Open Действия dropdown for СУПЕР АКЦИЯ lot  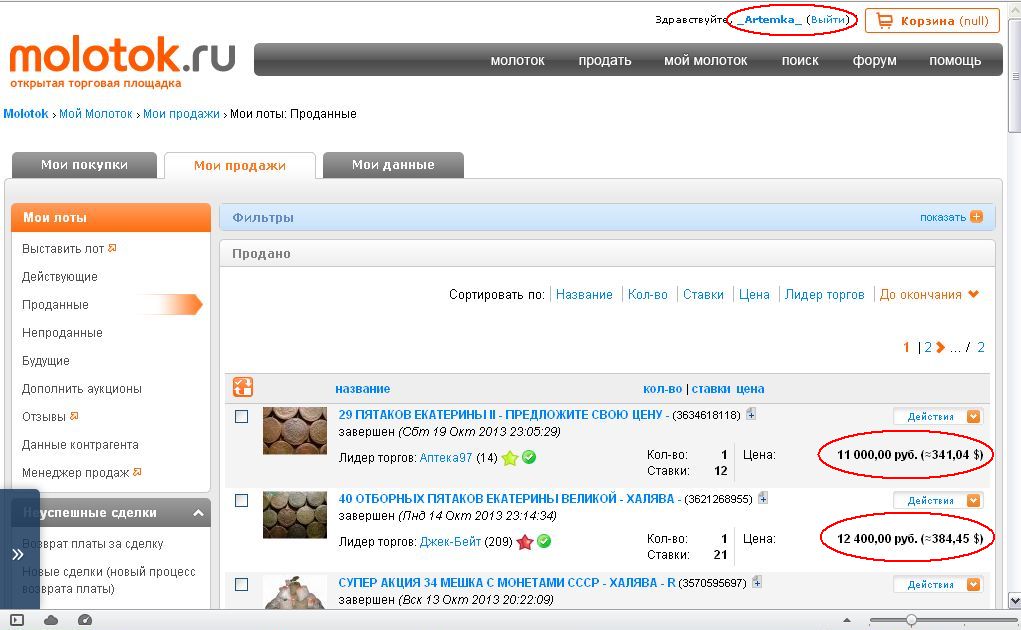pos(938,584)
